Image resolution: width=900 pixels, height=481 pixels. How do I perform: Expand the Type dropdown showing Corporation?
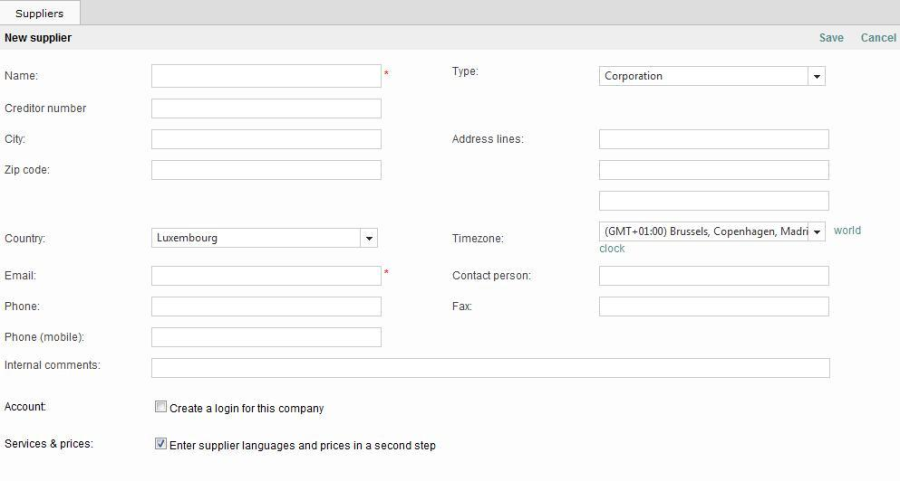pos(817,76)
